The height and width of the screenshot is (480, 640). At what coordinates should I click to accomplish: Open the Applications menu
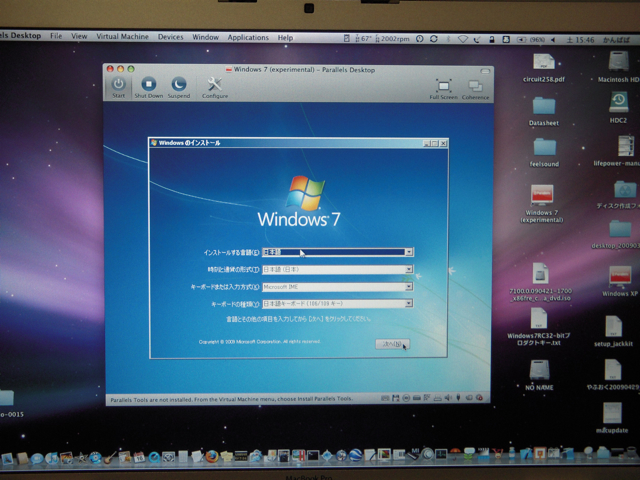248,38
